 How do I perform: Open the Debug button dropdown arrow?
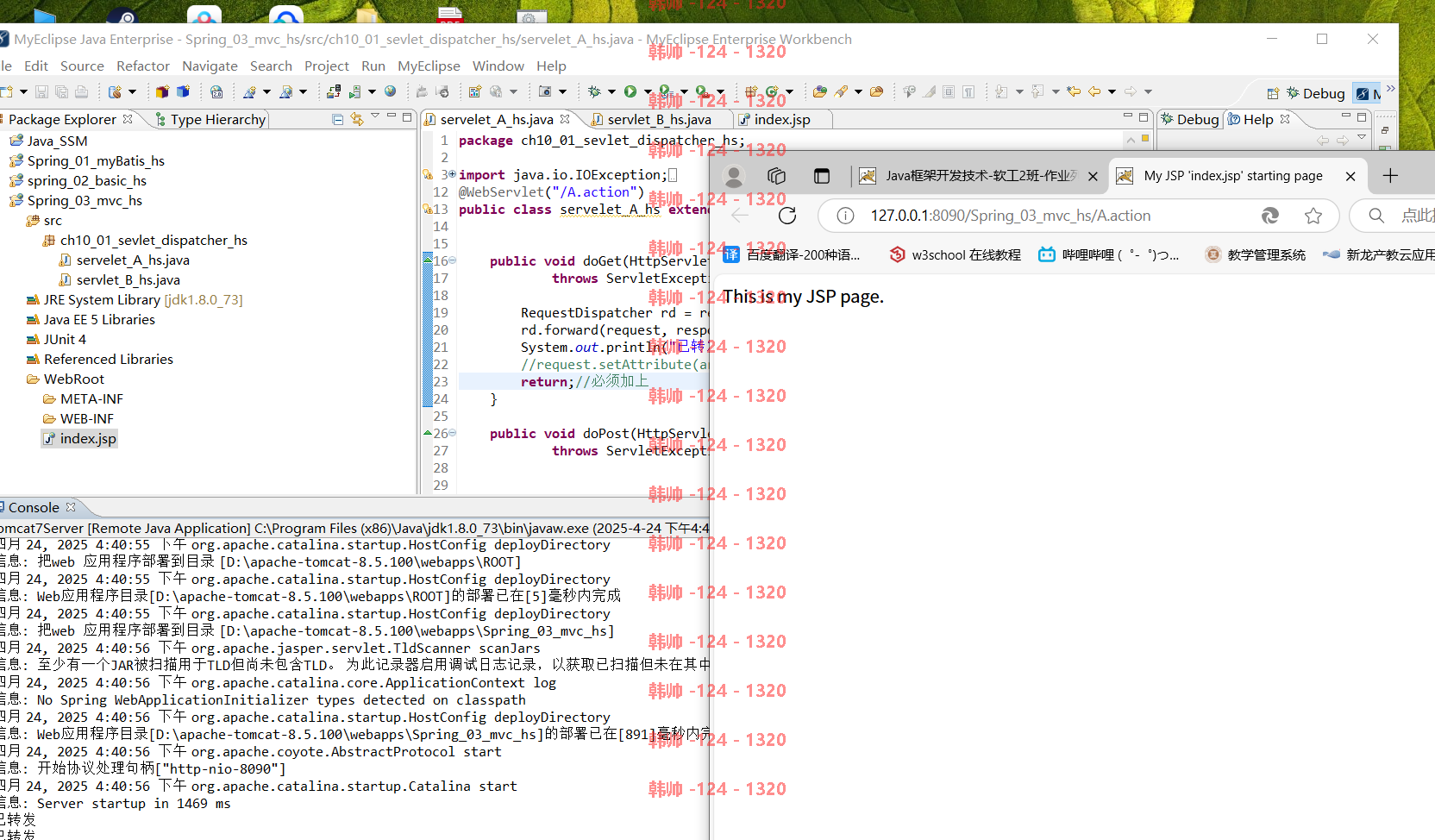(x=611, y=91)
